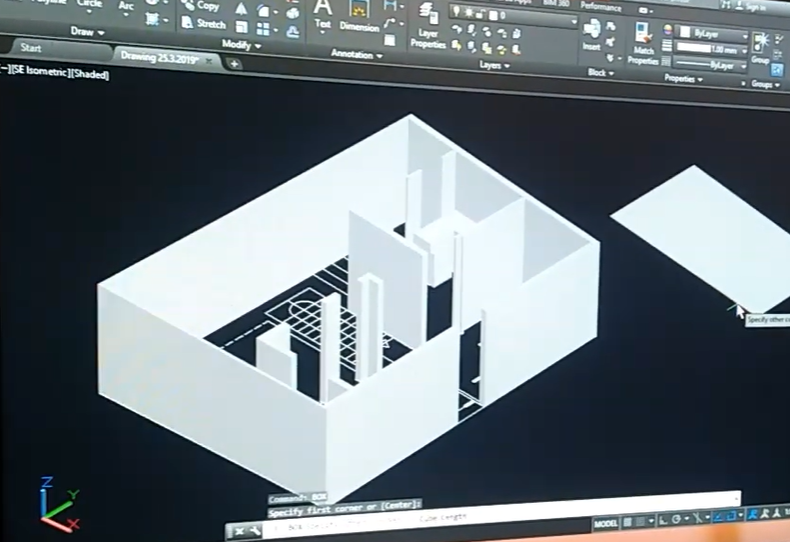Close the Drawing 25.3.2019 tab
790x542 pixels.
click(x=209, y=61)
